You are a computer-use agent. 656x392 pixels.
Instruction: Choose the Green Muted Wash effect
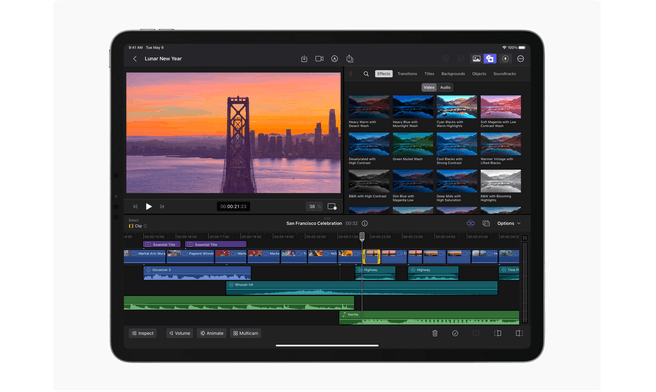tap(413, 147)
